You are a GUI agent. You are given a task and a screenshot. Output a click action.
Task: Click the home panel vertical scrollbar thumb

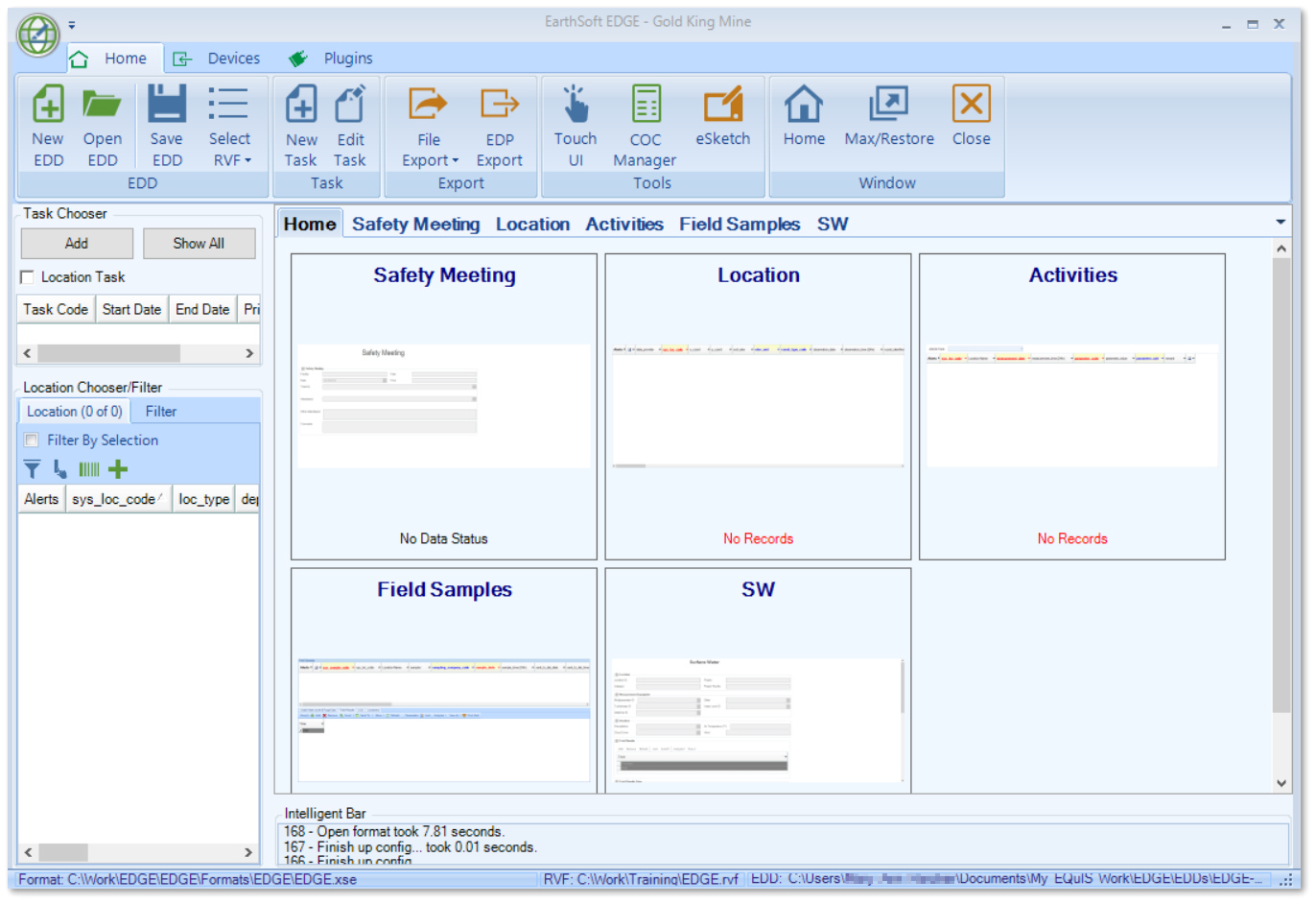point(1281,485)
